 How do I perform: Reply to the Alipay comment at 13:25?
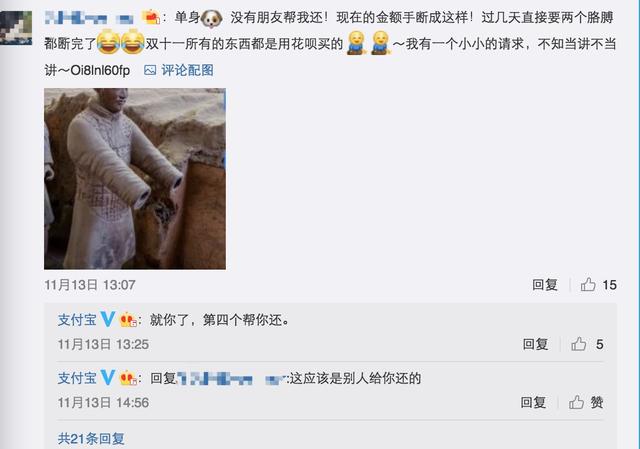click(x=535, y=344)
